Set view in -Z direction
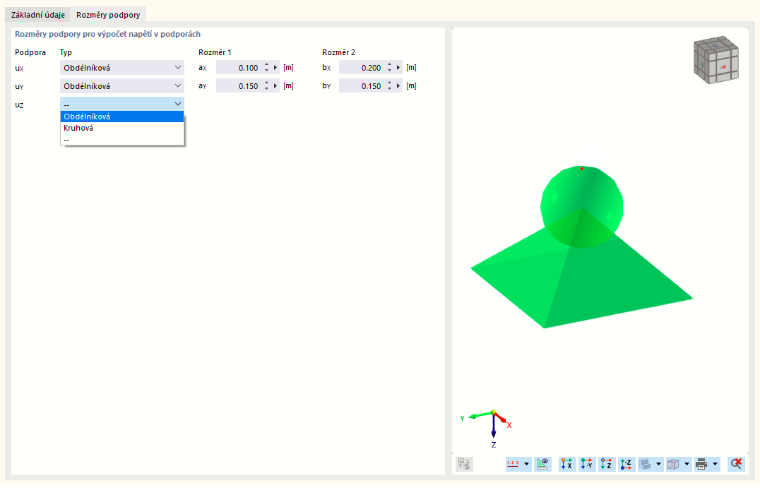760x488 pixels. pyautogui.click(x=626, y=464)
